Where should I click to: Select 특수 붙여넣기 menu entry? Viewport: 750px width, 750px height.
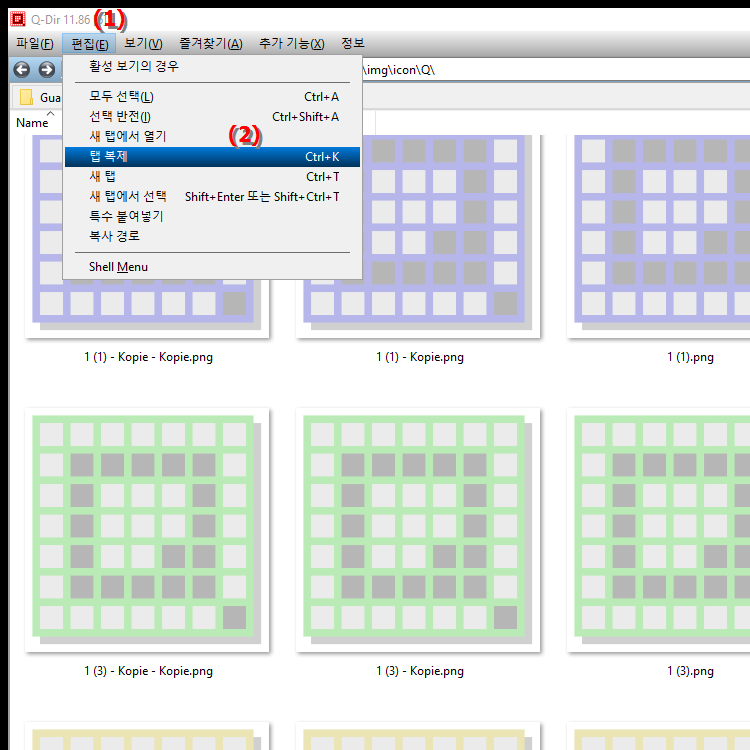point(212,216)
